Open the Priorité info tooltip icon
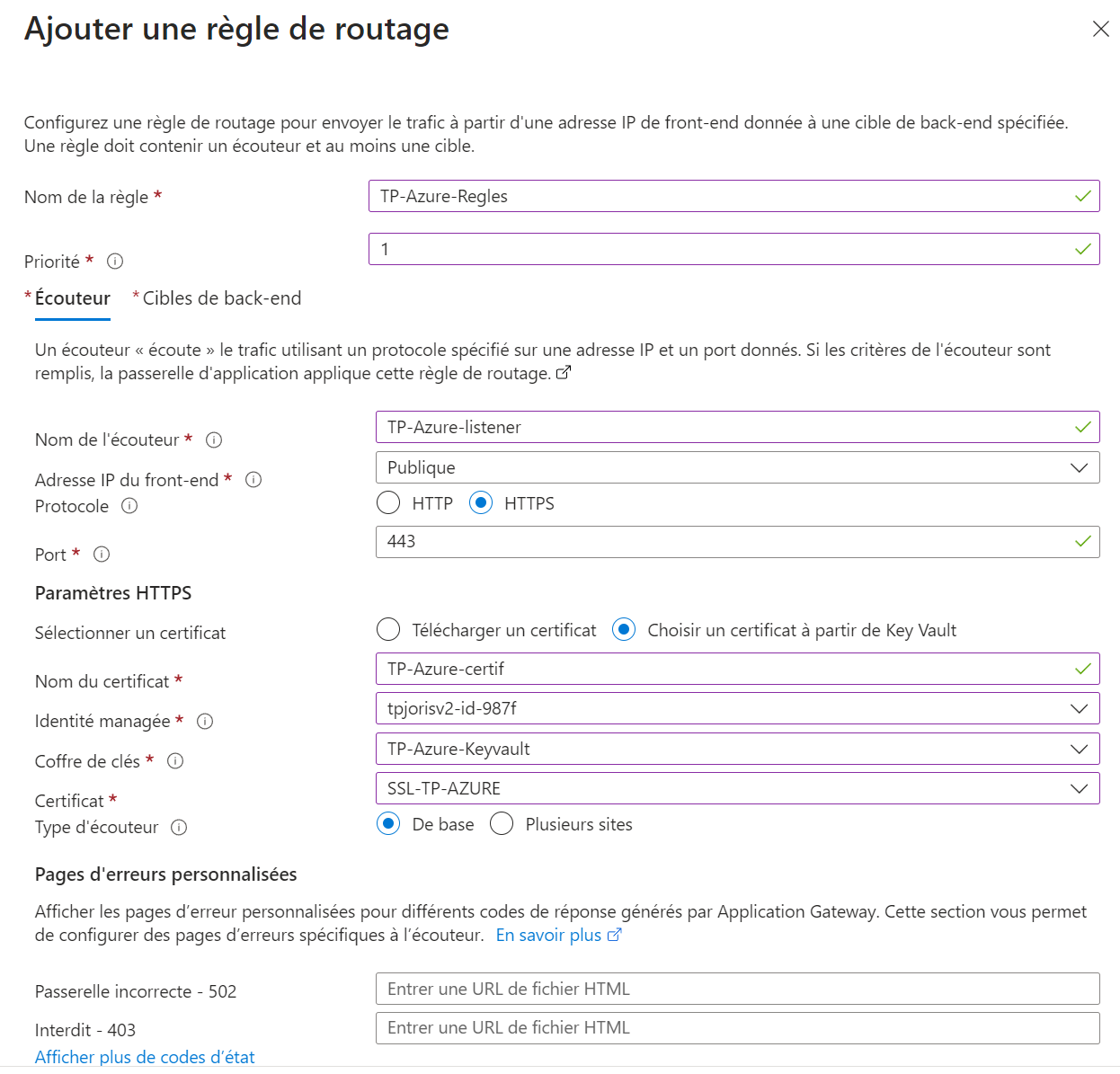 click(114, 262)
